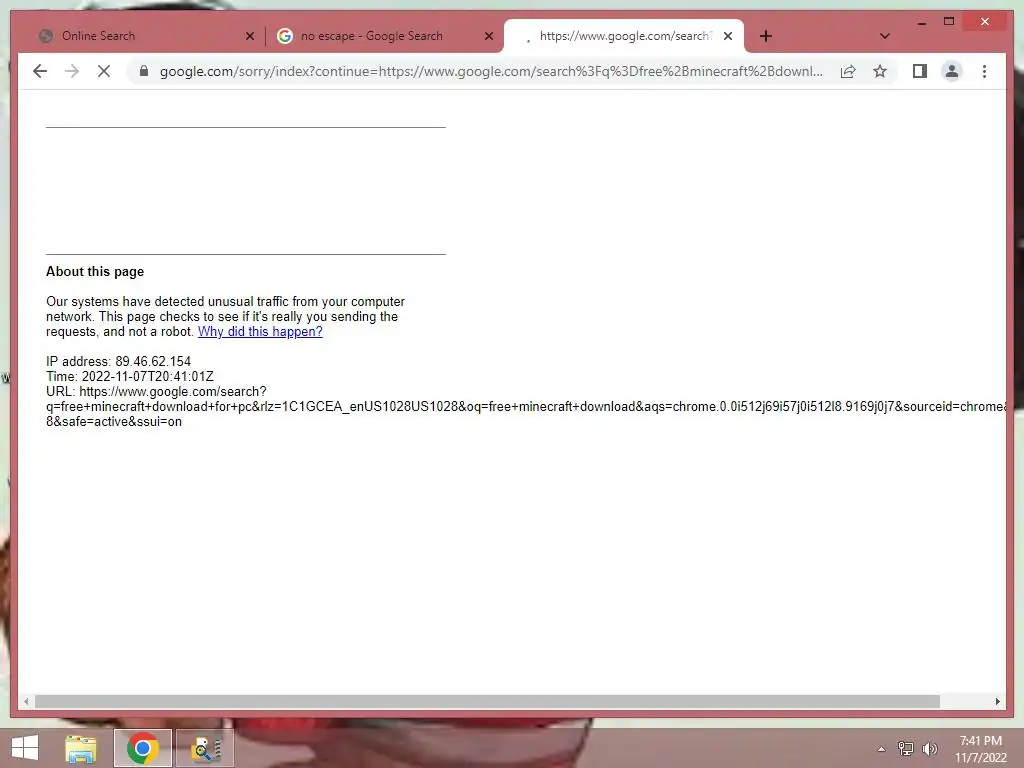
Task: Click the horizontal scrollbar thumb
Action: tap(487, 701)
